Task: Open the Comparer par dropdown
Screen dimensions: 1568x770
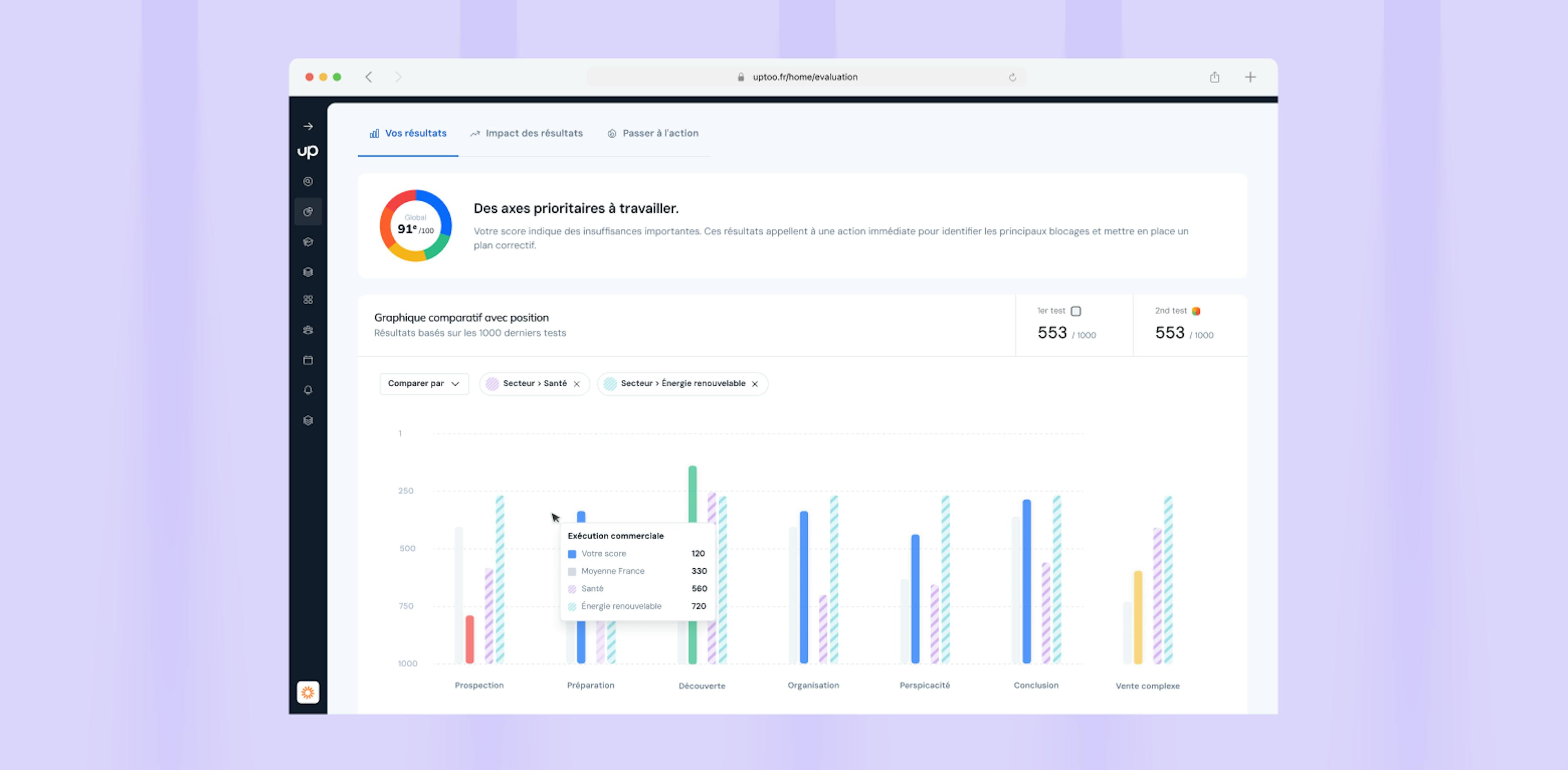Action: point(424,383)
